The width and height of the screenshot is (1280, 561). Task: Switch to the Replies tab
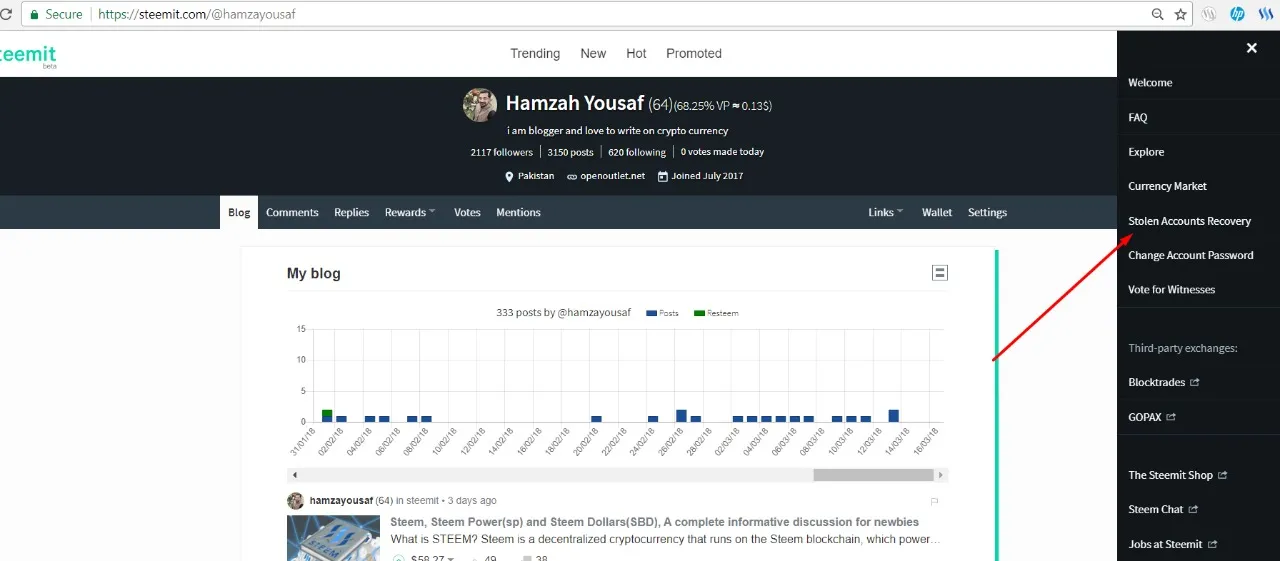point(351,212)
